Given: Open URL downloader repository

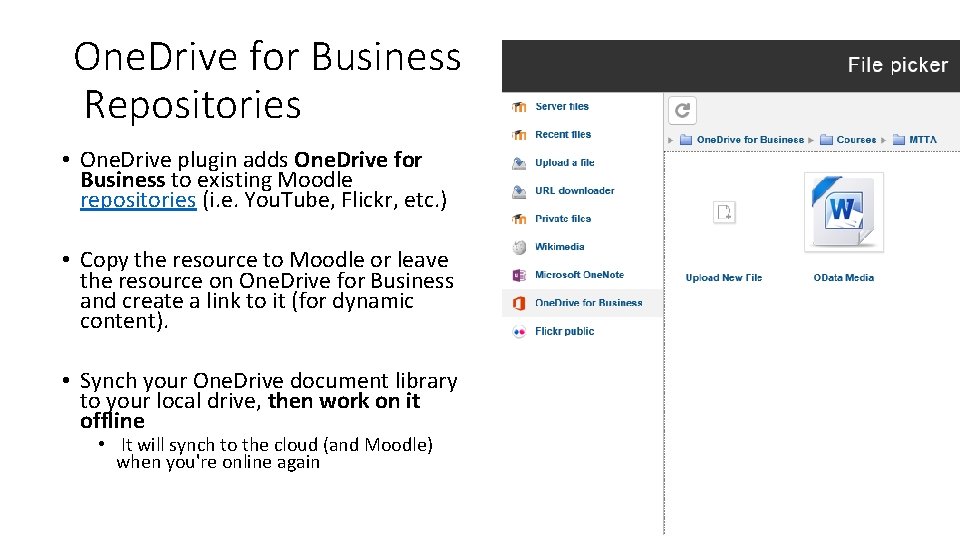Looking at the screenshot, I should point(574,191).
